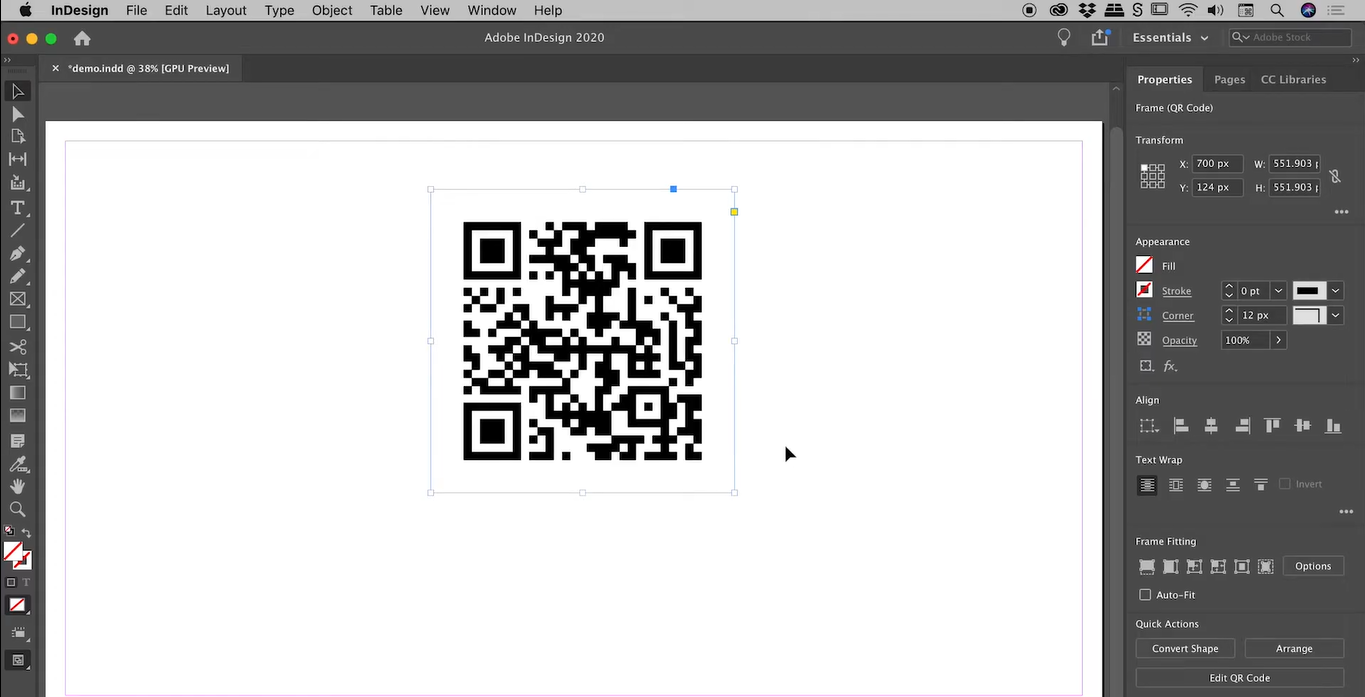Image resolution: width=1365 pixels, height=697 pixels.
Task: Switch to the Pages tab
Action: tap(1228, 79)
